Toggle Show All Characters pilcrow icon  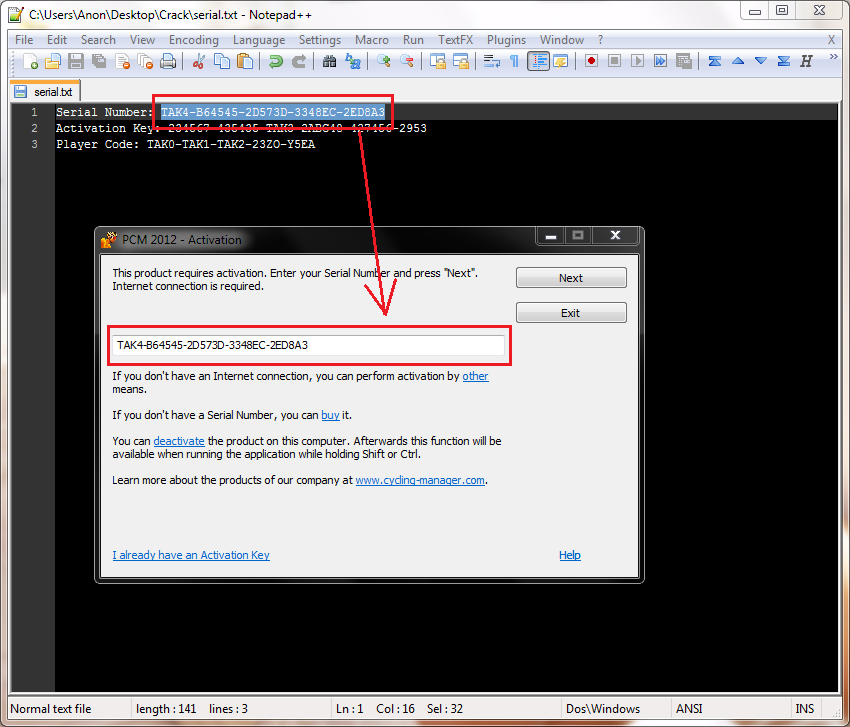tap(514, 61)
